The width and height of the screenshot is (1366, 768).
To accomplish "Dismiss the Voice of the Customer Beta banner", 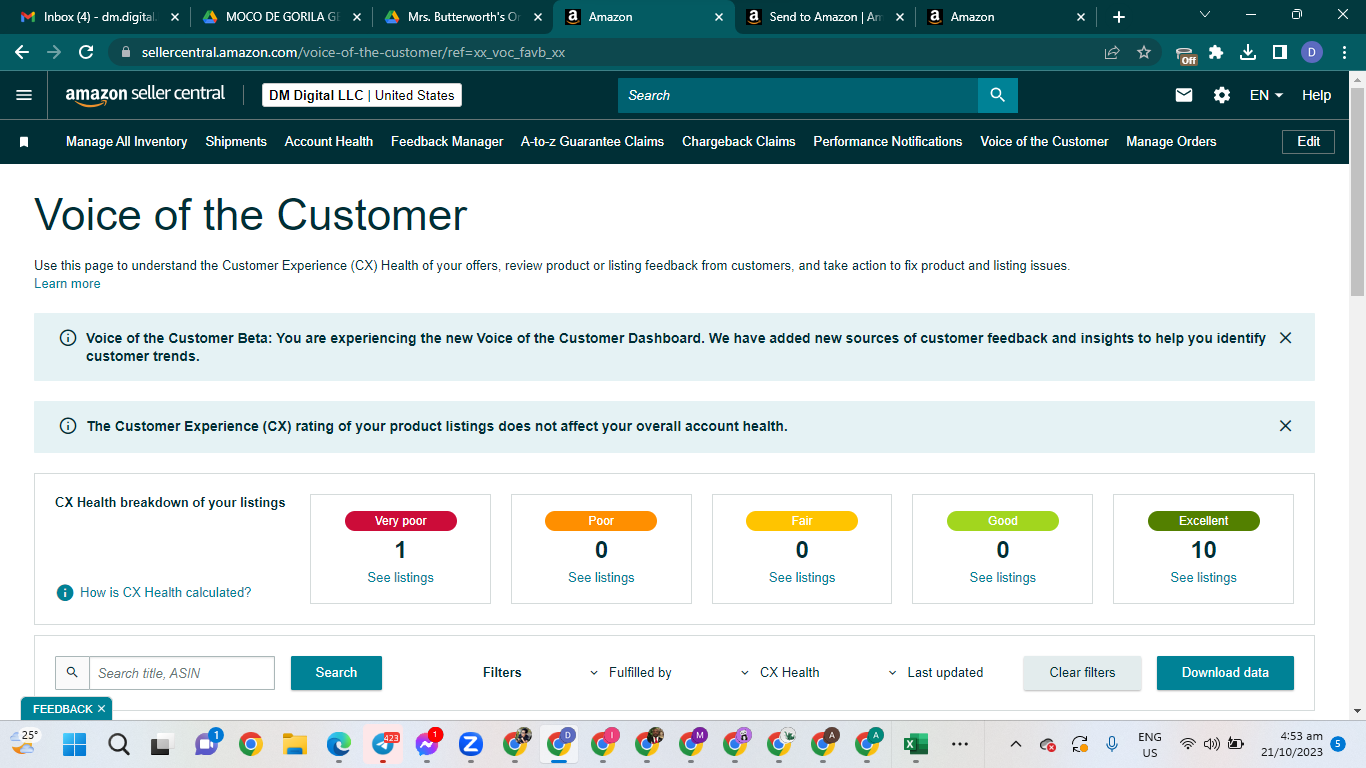I will [x=1286, y=338].
